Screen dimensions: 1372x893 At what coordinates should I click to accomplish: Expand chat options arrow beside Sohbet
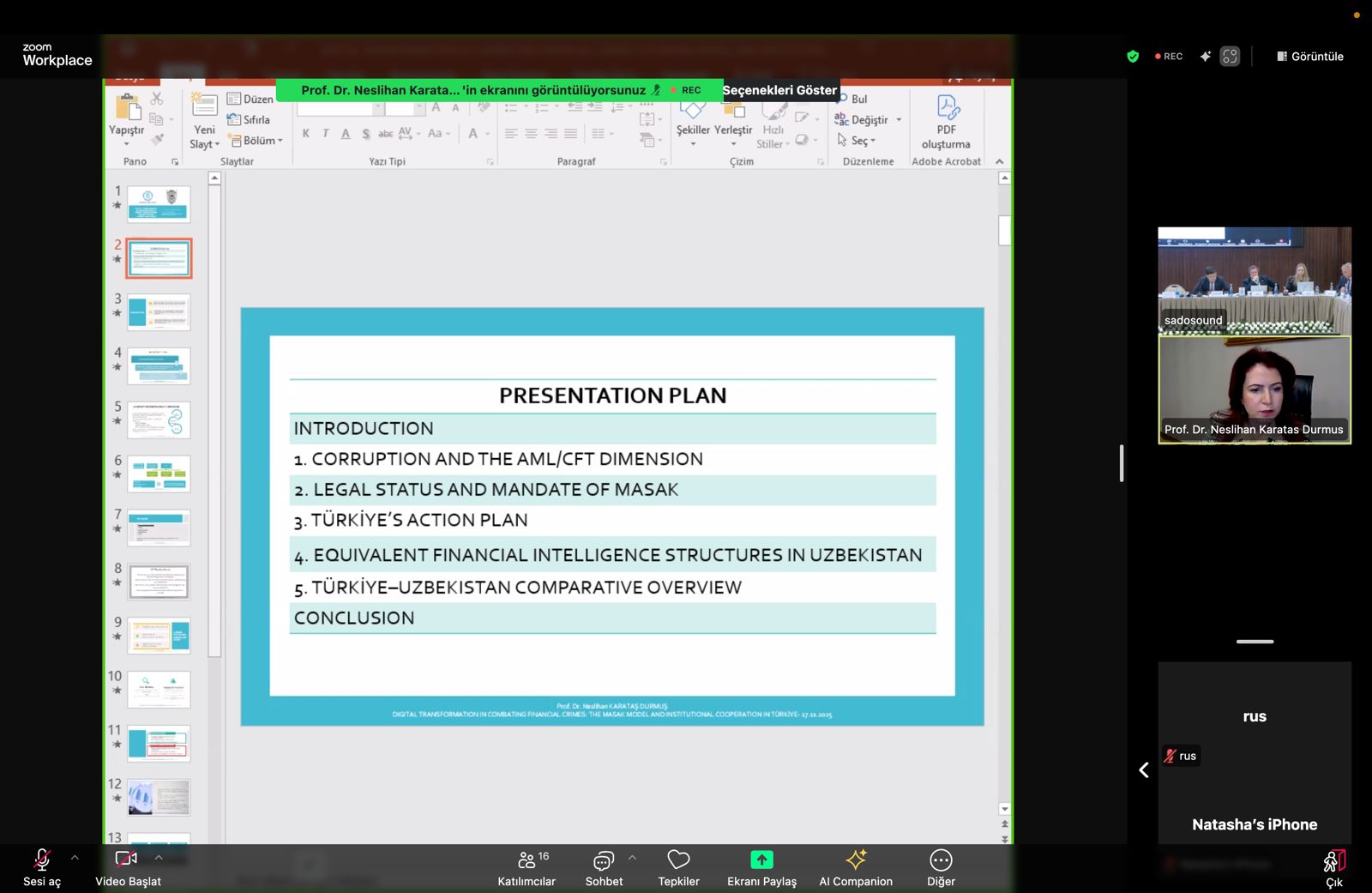[632, 857]
